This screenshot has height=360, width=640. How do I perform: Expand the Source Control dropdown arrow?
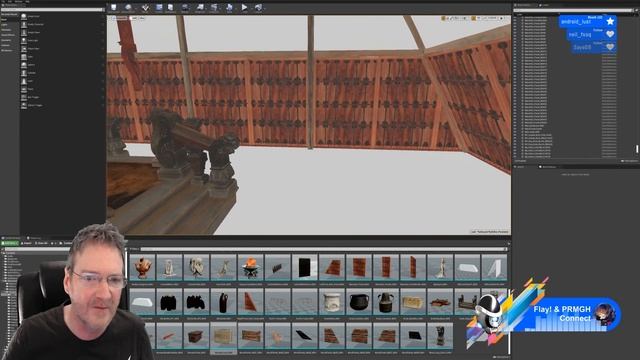click(135, 8)
